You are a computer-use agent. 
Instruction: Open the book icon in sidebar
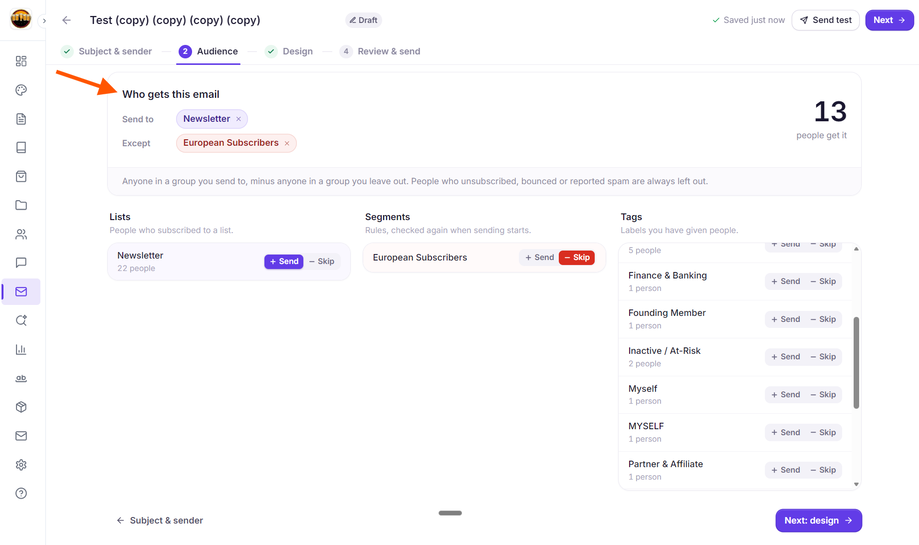(21, 148)
